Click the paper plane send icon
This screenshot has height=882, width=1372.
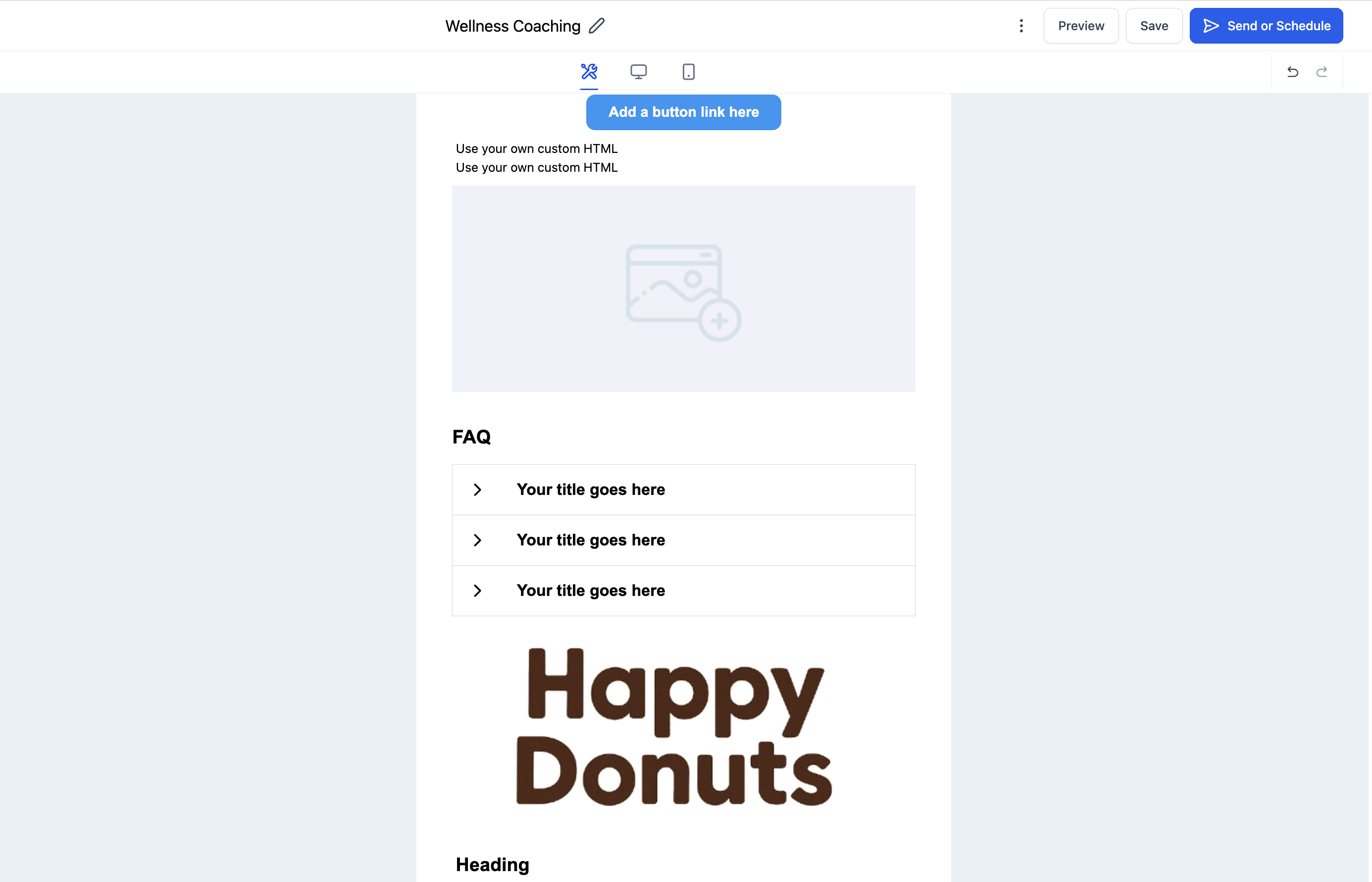[1211, 26]
